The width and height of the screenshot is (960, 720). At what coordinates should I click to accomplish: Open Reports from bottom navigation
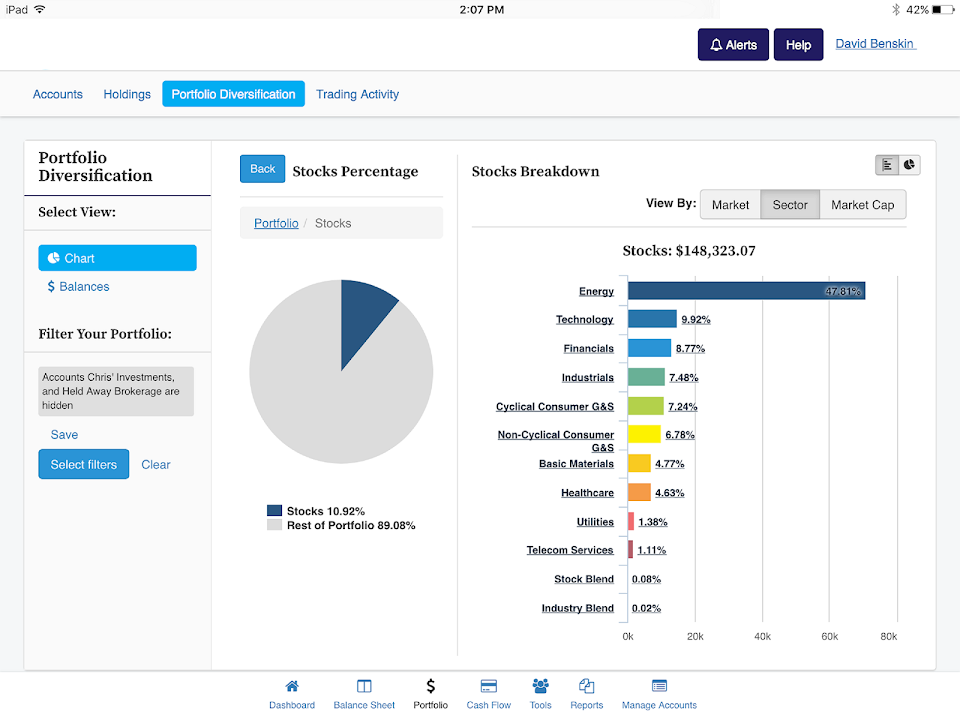pos(587,694)
